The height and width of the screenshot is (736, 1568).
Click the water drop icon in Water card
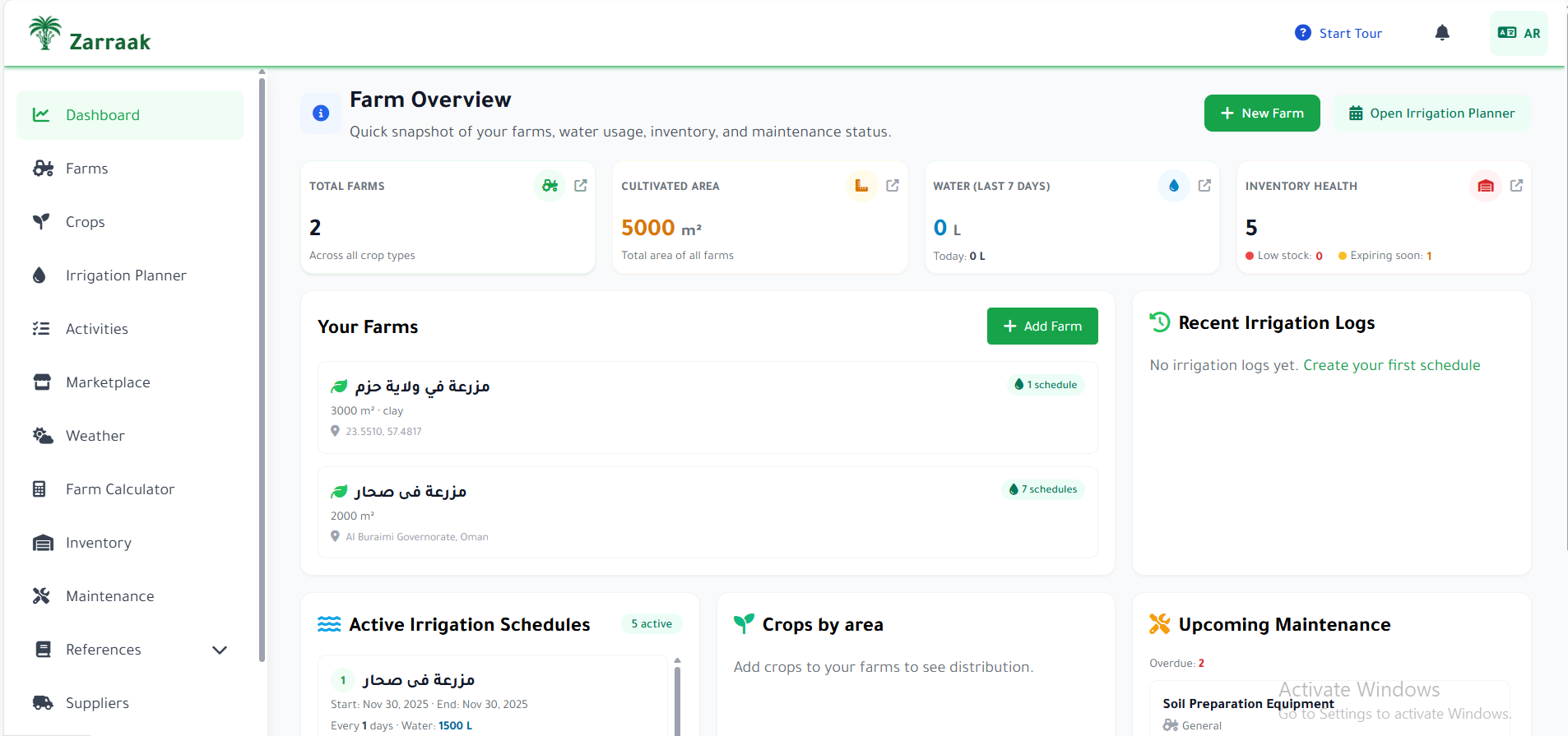click(1174, 186)
